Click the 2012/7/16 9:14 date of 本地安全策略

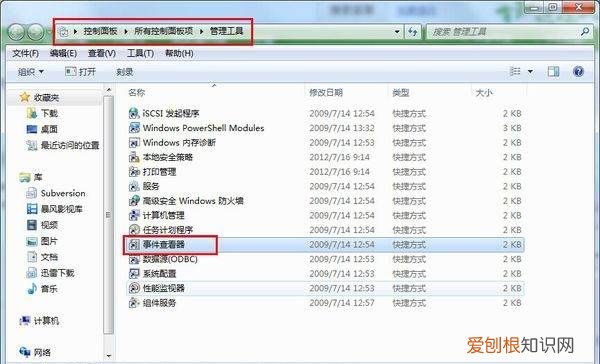pyautogui.click(x=339, y=157)
